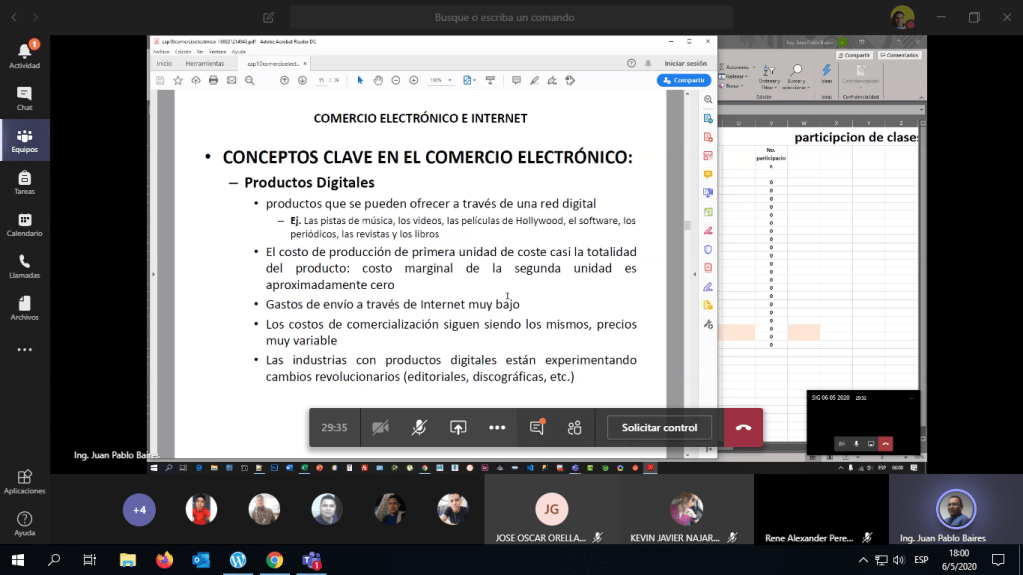
Task: Switch to the Equipos tab
Action: coord(24,140)
